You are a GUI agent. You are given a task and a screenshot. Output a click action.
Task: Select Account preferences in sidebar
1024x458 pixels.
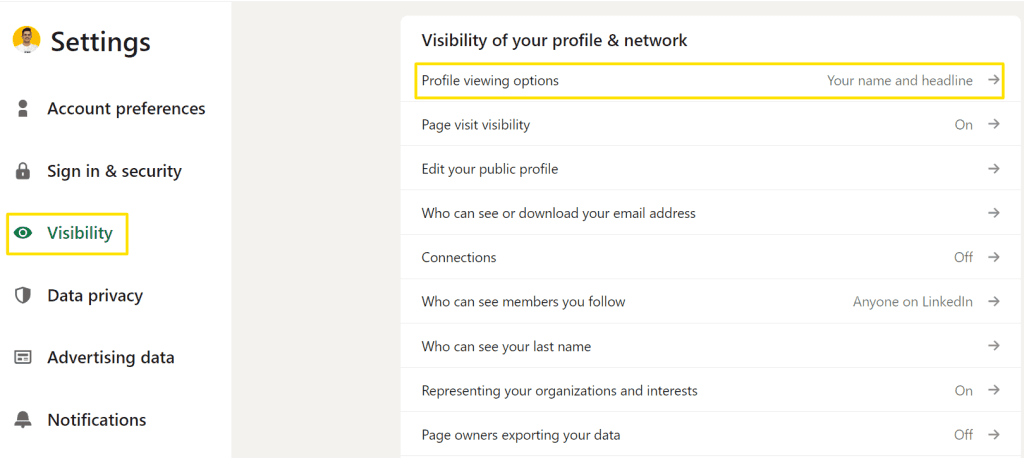110,108
